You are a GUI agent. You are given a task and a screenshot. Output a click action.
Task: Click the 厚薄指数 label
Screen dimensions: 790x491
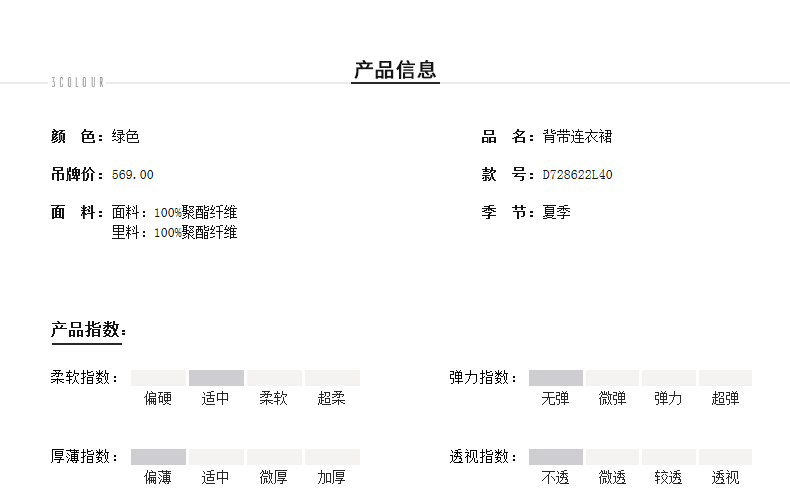[84, 456]
